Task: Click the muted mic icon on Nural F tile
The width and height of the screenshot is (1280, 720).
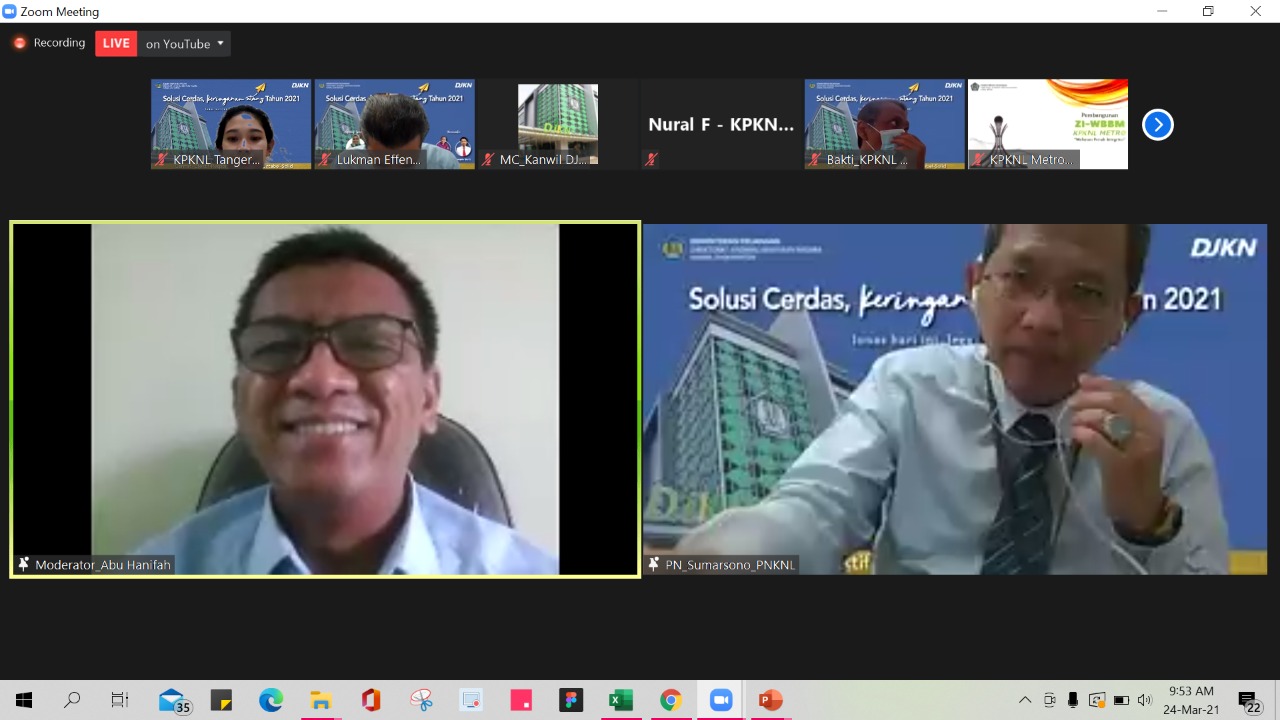Action: (x=651, y=159)
